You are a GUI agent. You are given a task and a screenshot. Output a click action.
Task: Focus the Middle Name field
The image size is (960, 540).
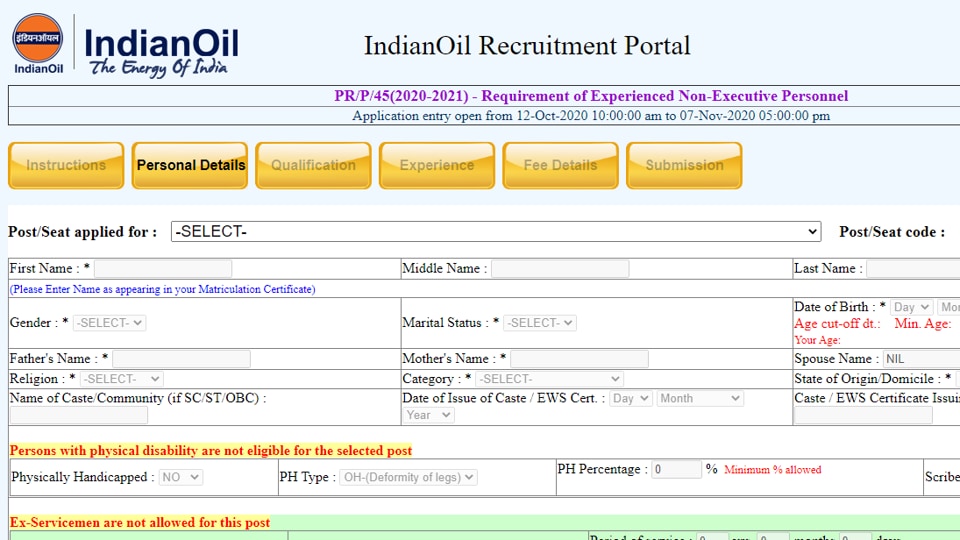click(x=560, y=269)
